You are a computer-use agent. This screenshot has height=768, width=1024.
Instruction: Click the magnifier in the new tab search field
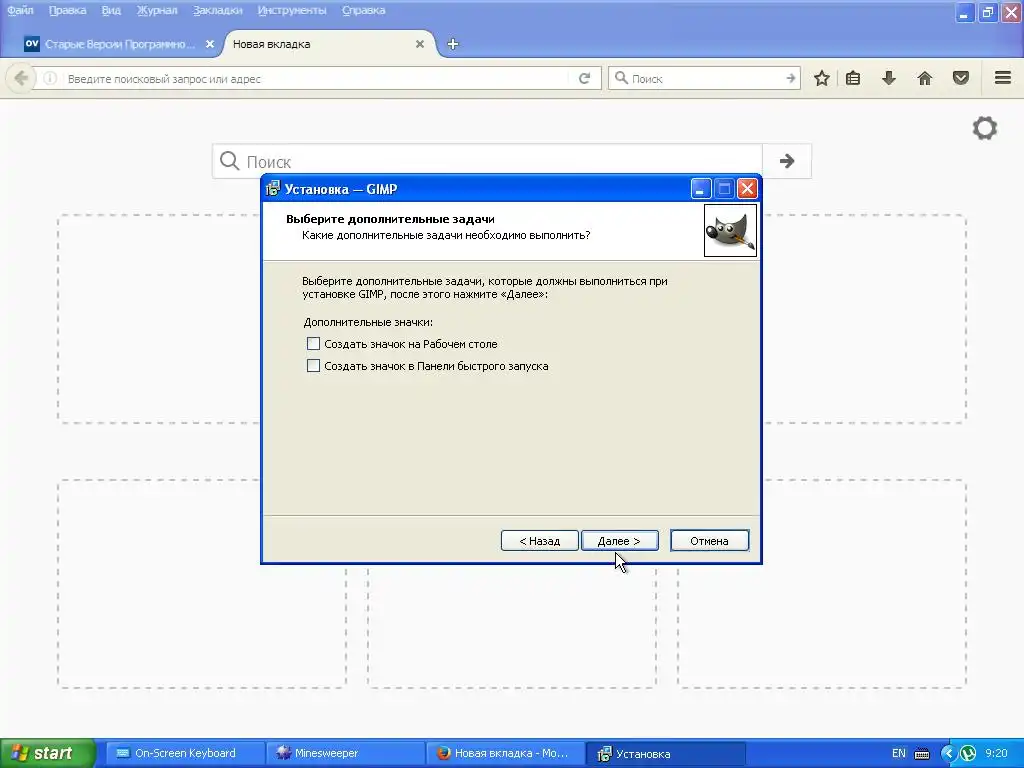point(229,161)
